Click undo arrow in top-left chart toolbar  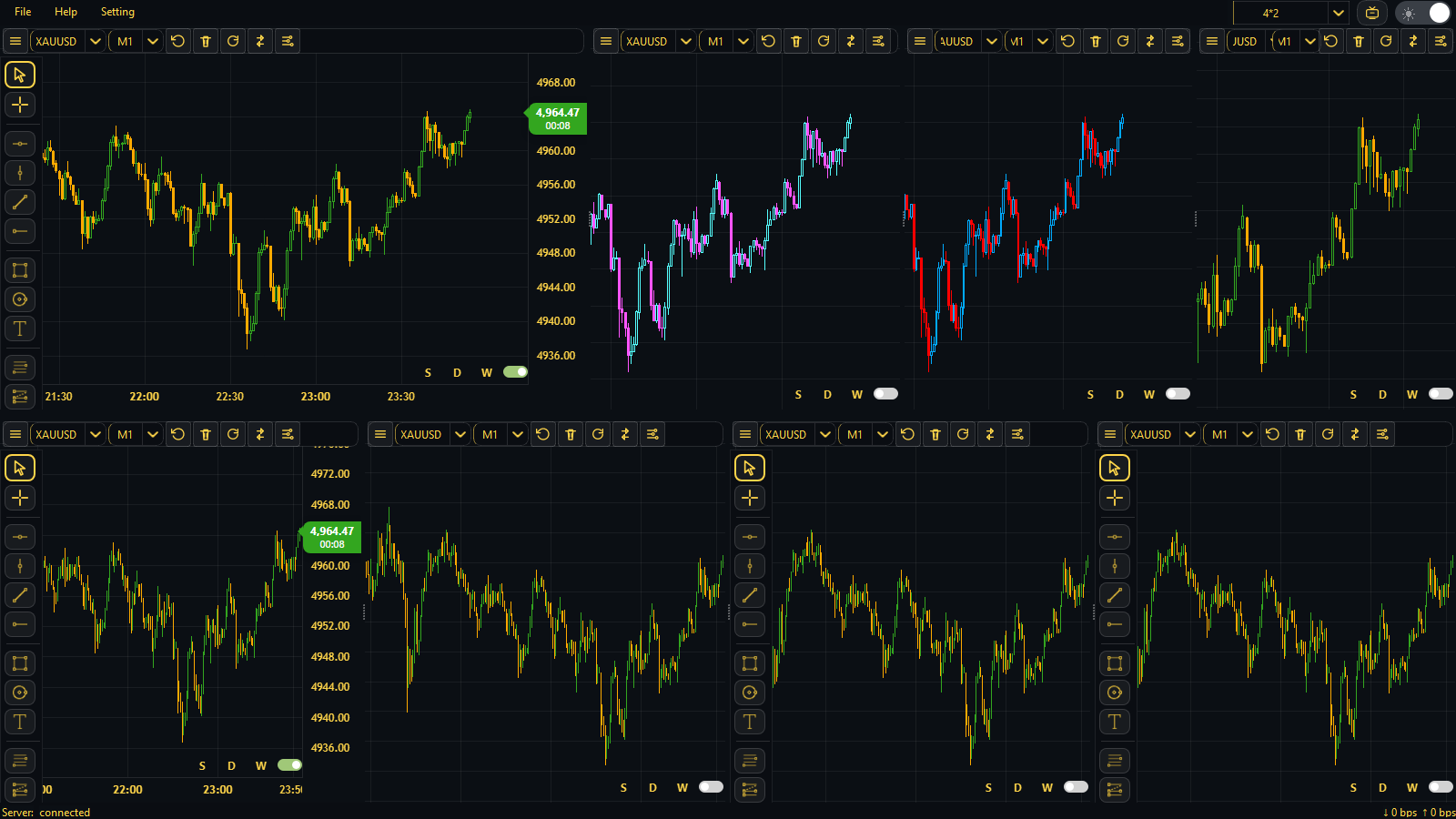click(x=178, y=41)
